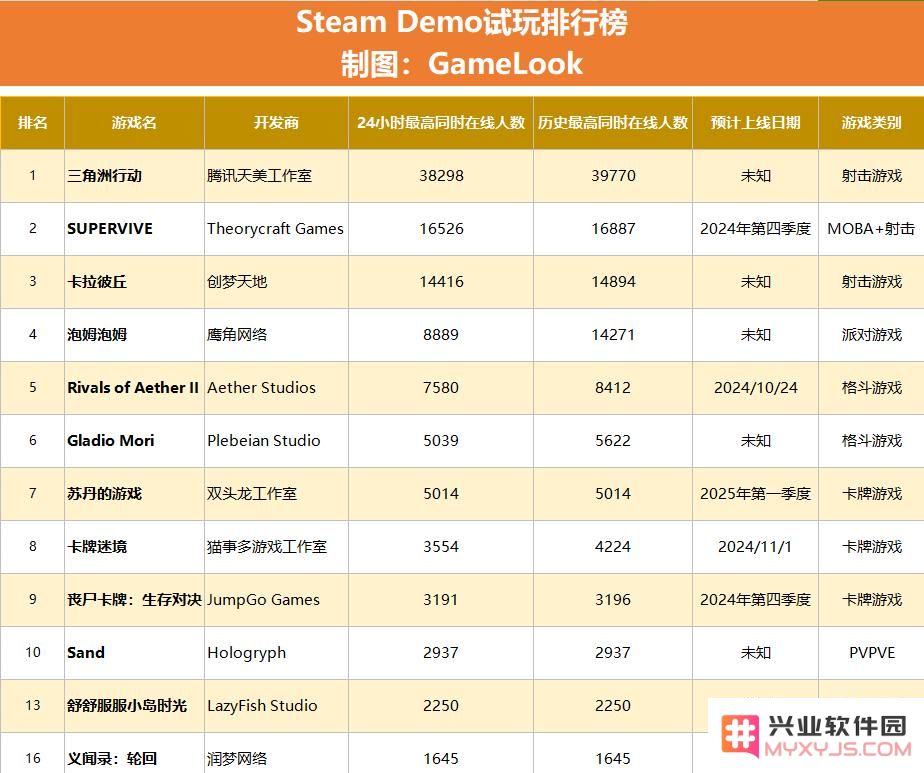Click the value 8412
924x773 pixels.
[613, 388]
